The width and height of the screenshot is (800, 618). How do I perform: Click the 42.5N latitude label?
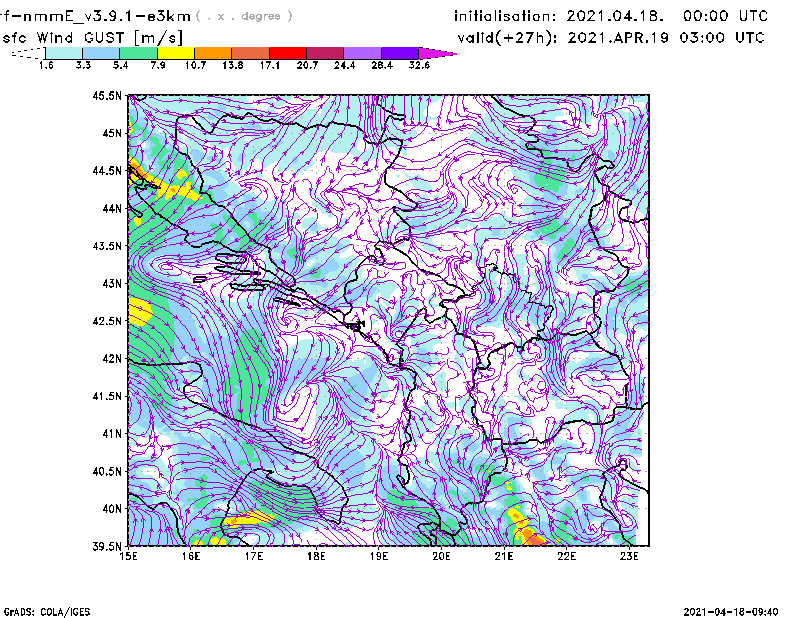(107, 321)
